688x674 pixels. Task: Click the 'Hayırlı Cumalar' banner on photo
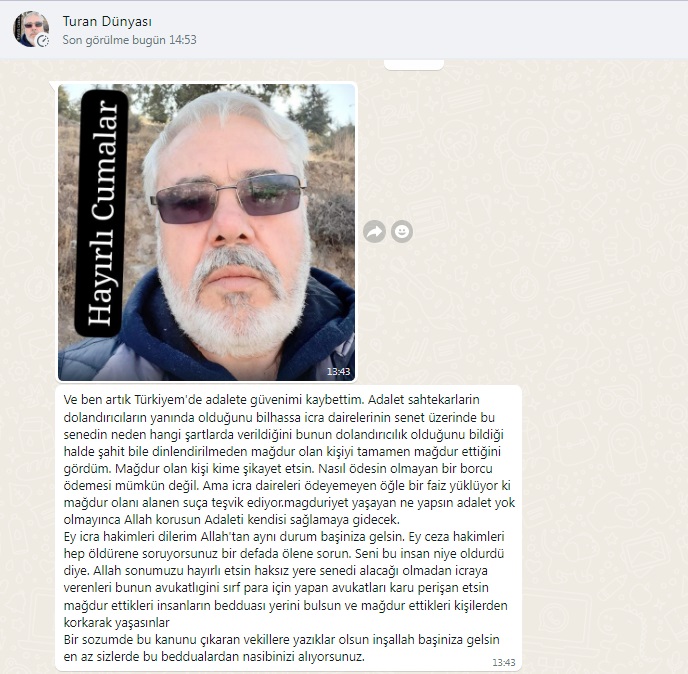coord(102,213)
